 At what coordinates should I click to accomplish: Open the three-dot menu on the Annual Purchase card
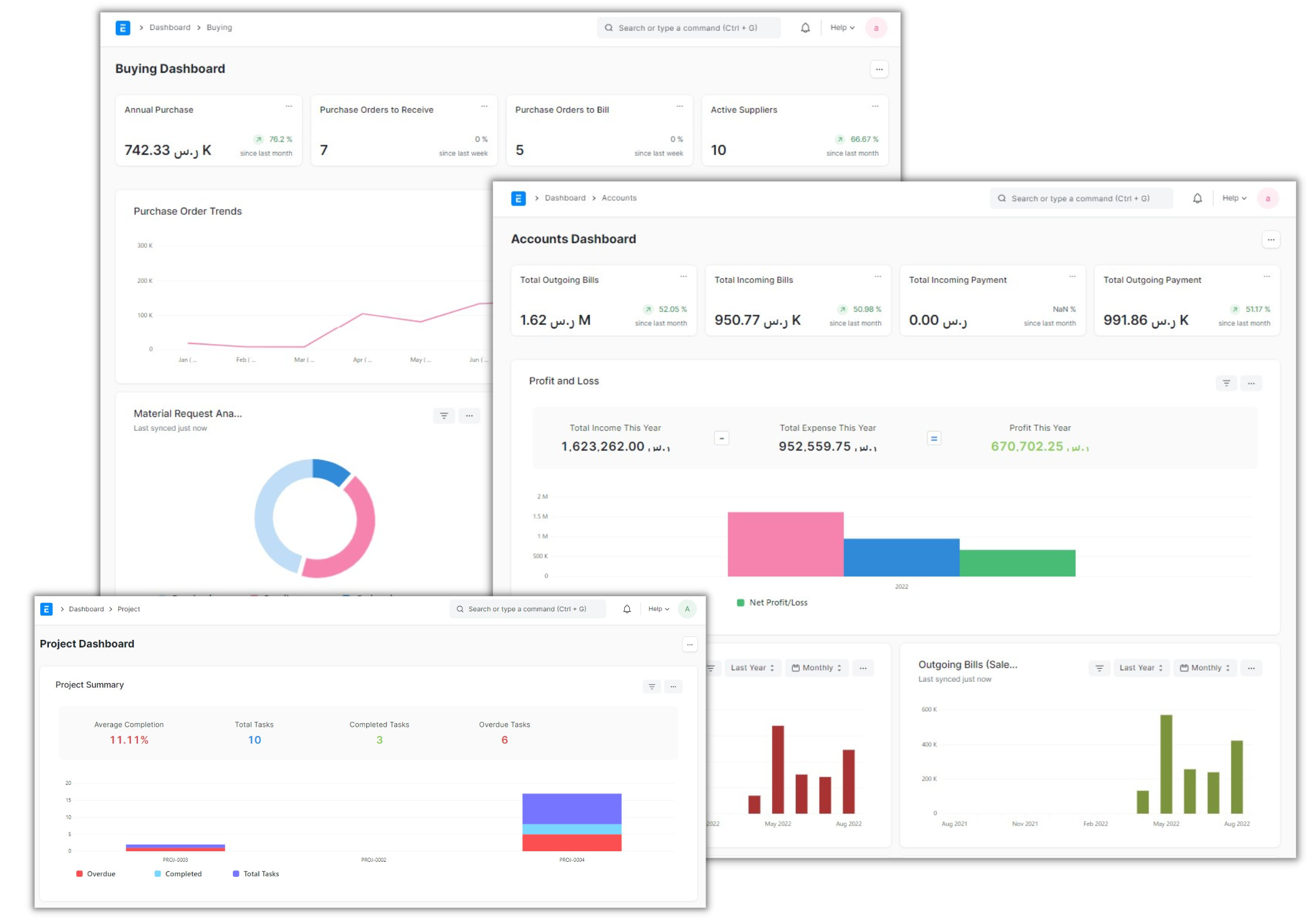(290, 106)
